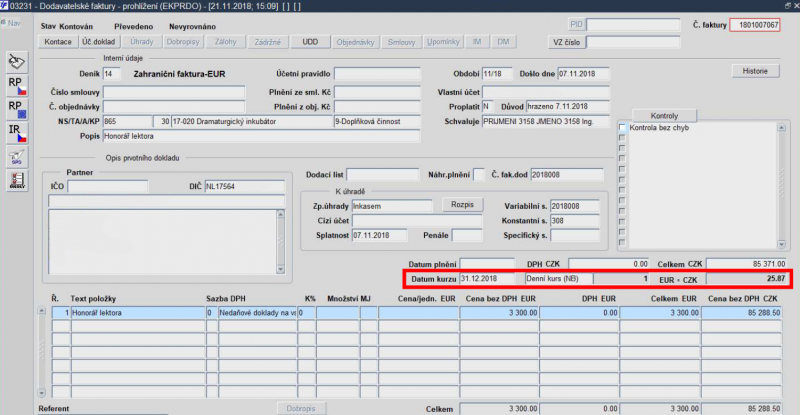Click the Došlo dne field 07.11.2018
This screenshot has width=800, height=415.
[x=583, y=74]
